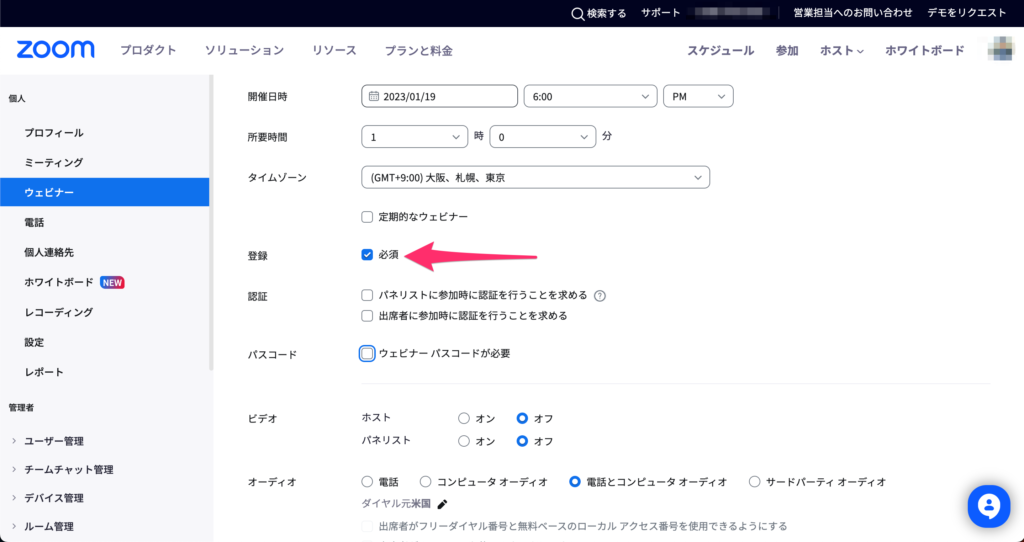Open プランと料金 page
This screenshot has height=542, width=1024.
click(419, 50)
